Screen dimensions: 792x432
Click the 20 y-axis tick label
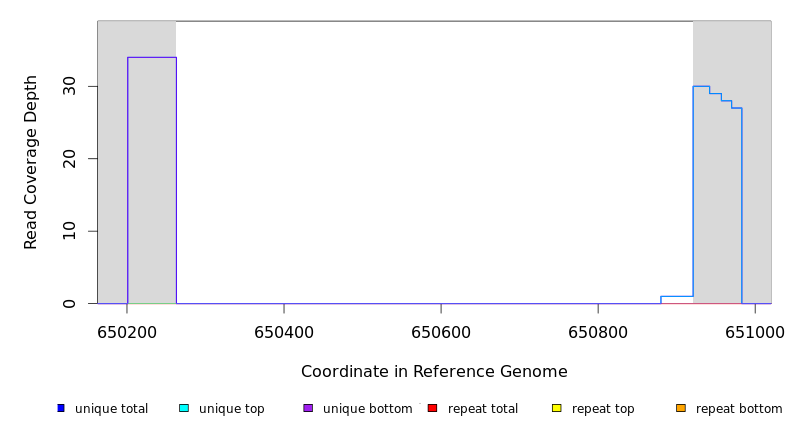pos(69,159)
